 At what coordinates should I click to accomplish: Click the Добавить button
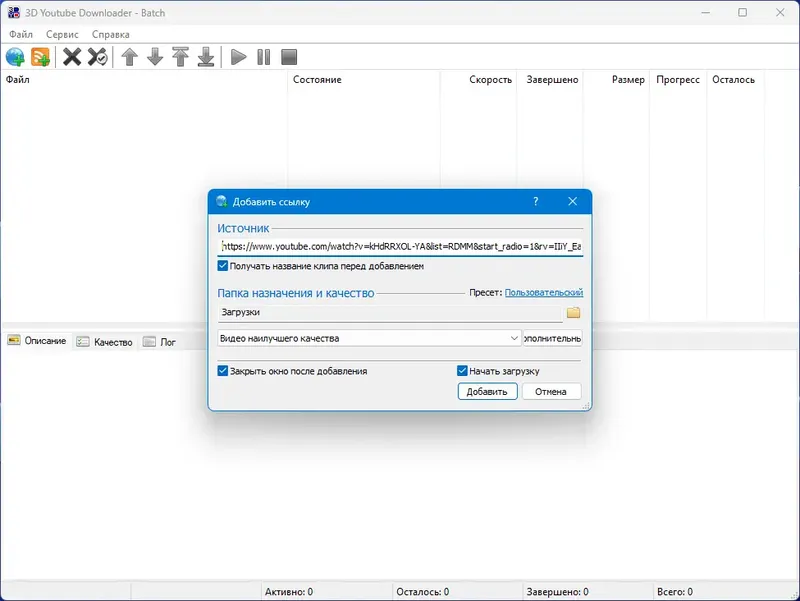point(487,392)
